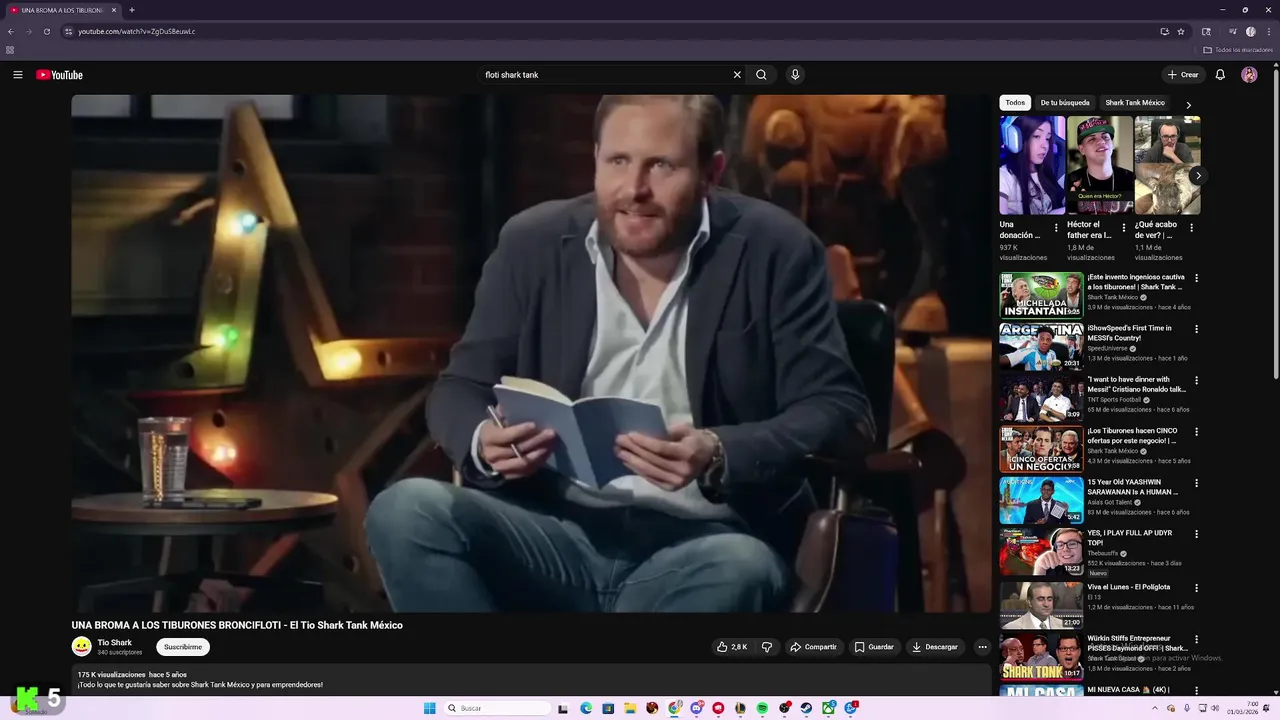Open more actions ellipsis under the video

pyautogui.click(x=982, y=647)
